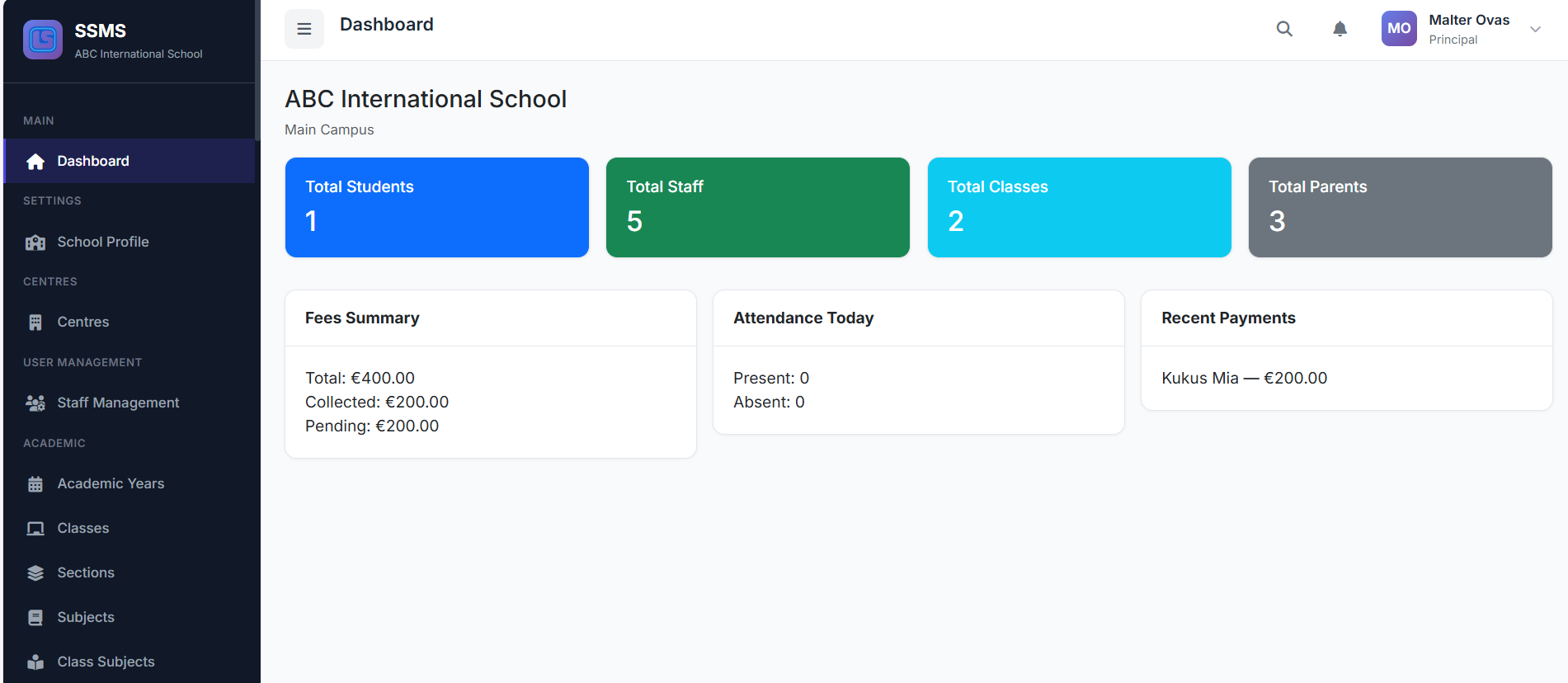Viewport: 1568px width, 683px height.
Task: Click the Staff Management people icon
Action: 35,403
